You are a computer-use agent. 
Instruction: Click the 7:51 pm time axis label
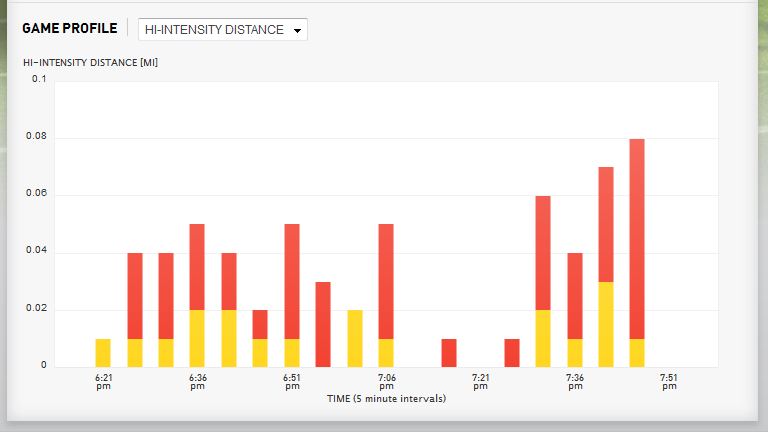coord(670,382)
